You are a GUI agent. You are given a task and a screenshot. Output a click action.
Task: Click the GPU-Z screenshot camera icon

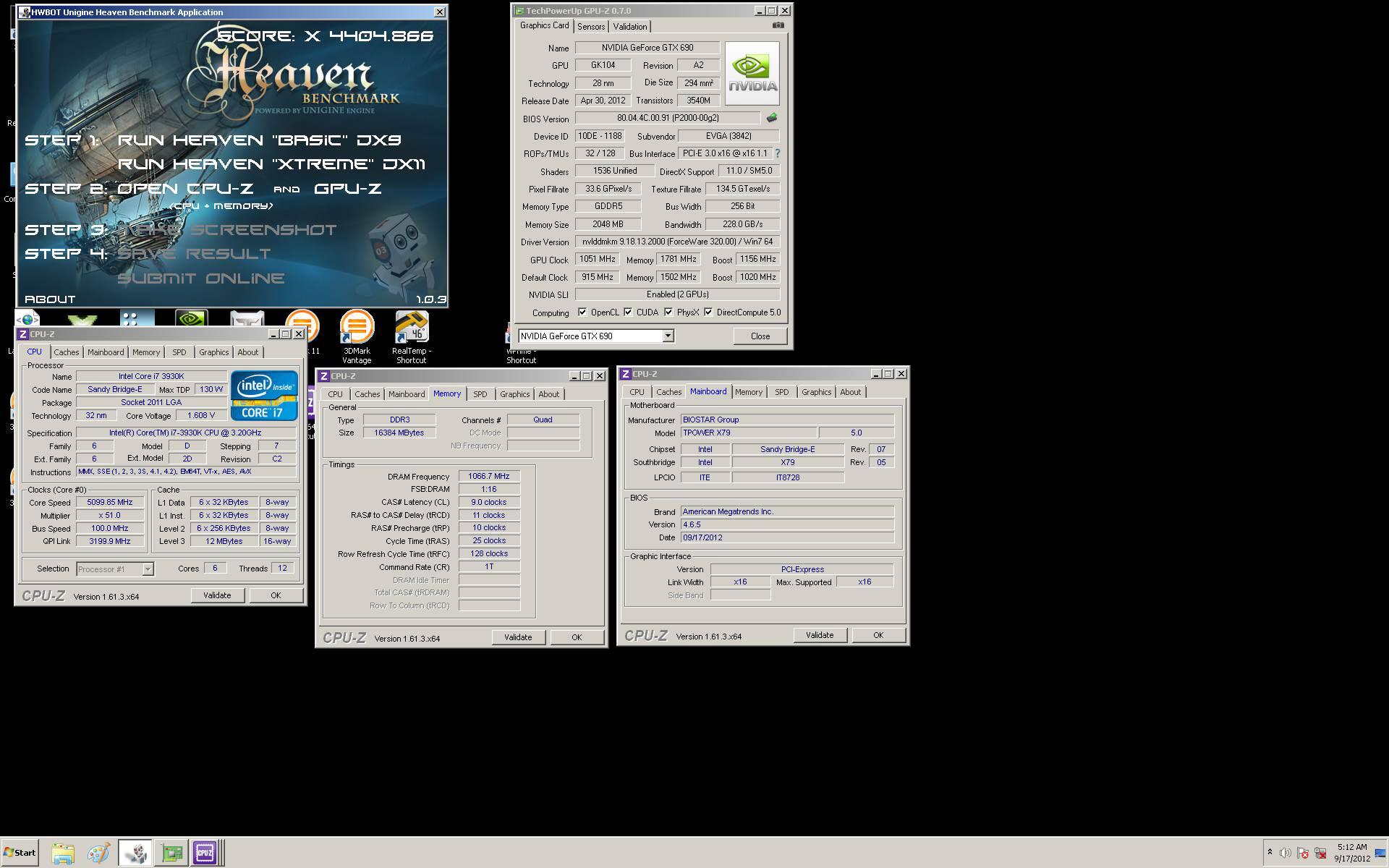tap(778, 25)
